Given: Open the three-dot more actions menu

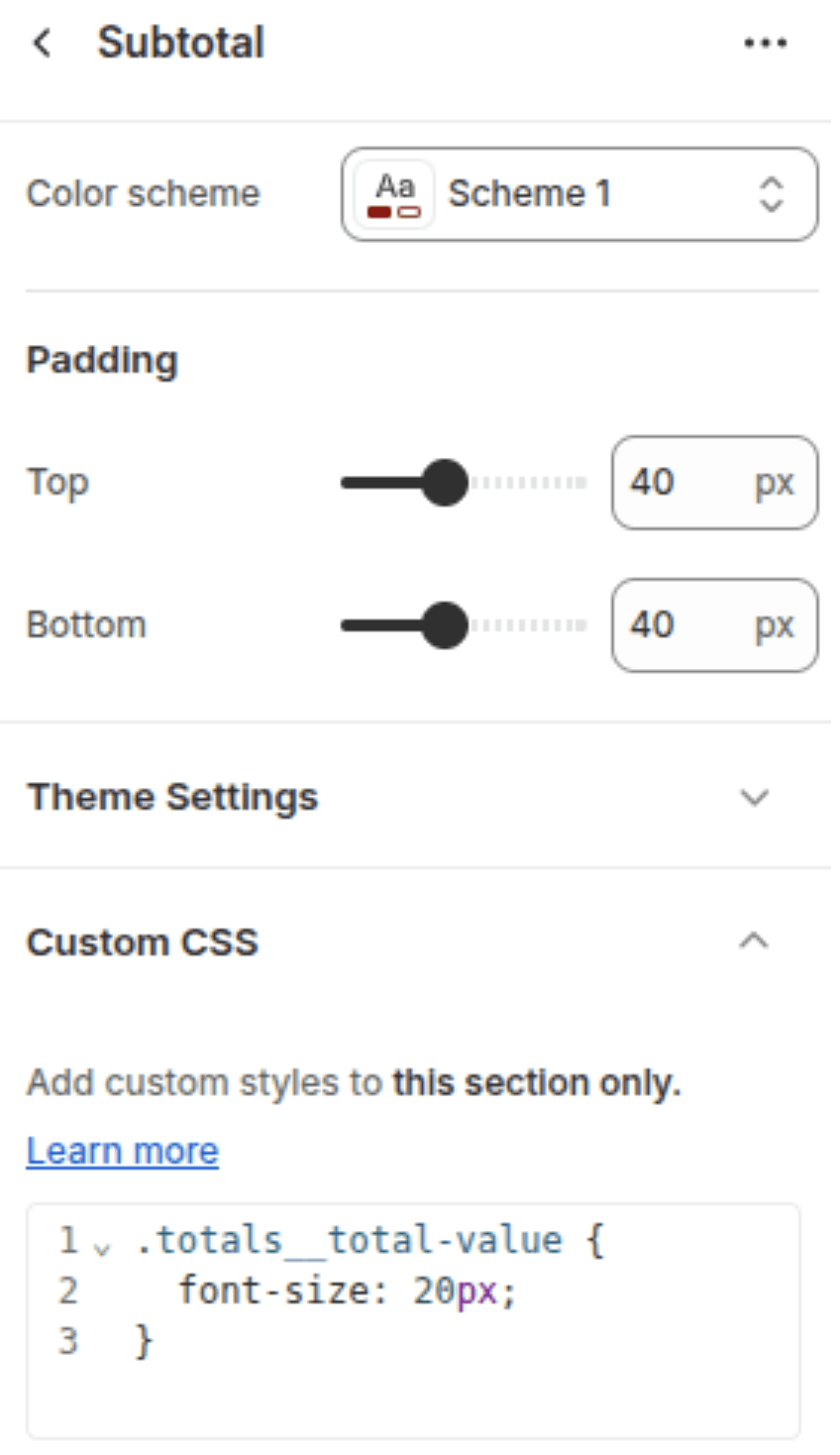Looking at the screenshot, I should (766, 43).
